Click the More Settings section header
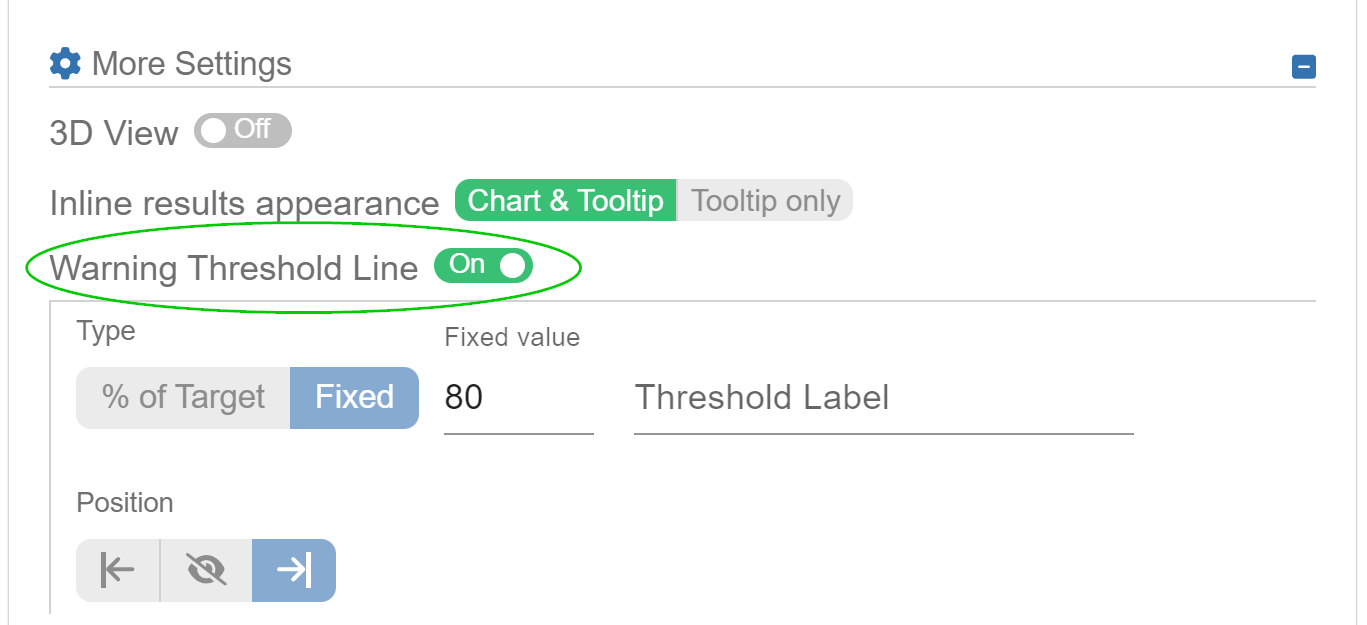The width and height of the screenshot is (1367, 625). 192,63
